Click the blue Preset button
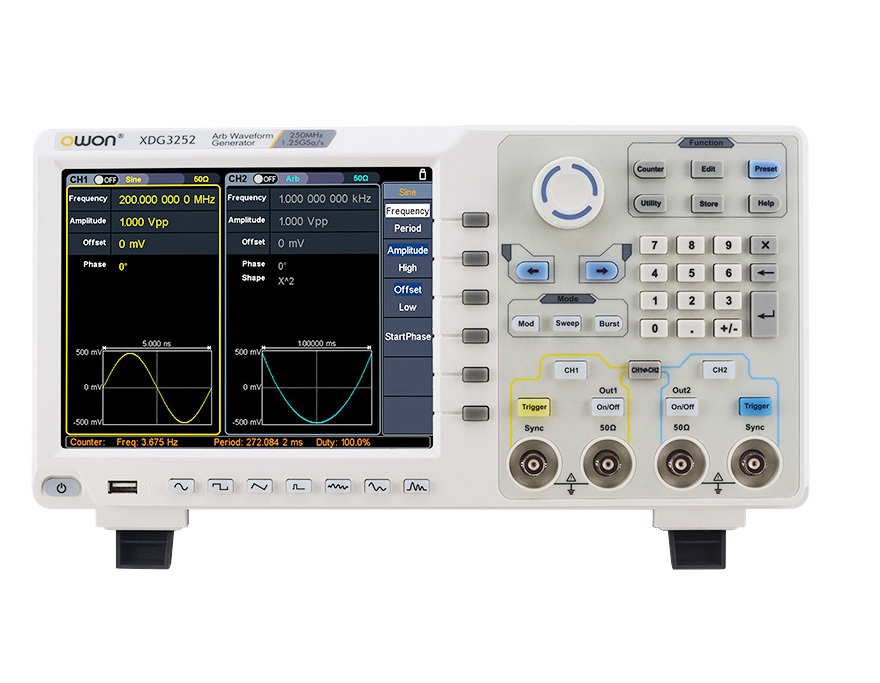Screen dimensions: 880x683 tap(765, 169)
